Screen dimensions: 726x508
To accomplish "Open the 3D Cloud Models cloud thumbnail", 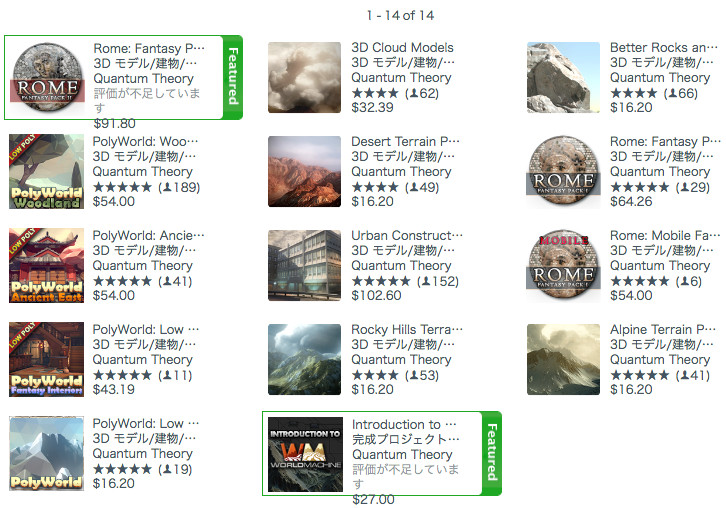I will pyautogui.click(x=304, y=77).
